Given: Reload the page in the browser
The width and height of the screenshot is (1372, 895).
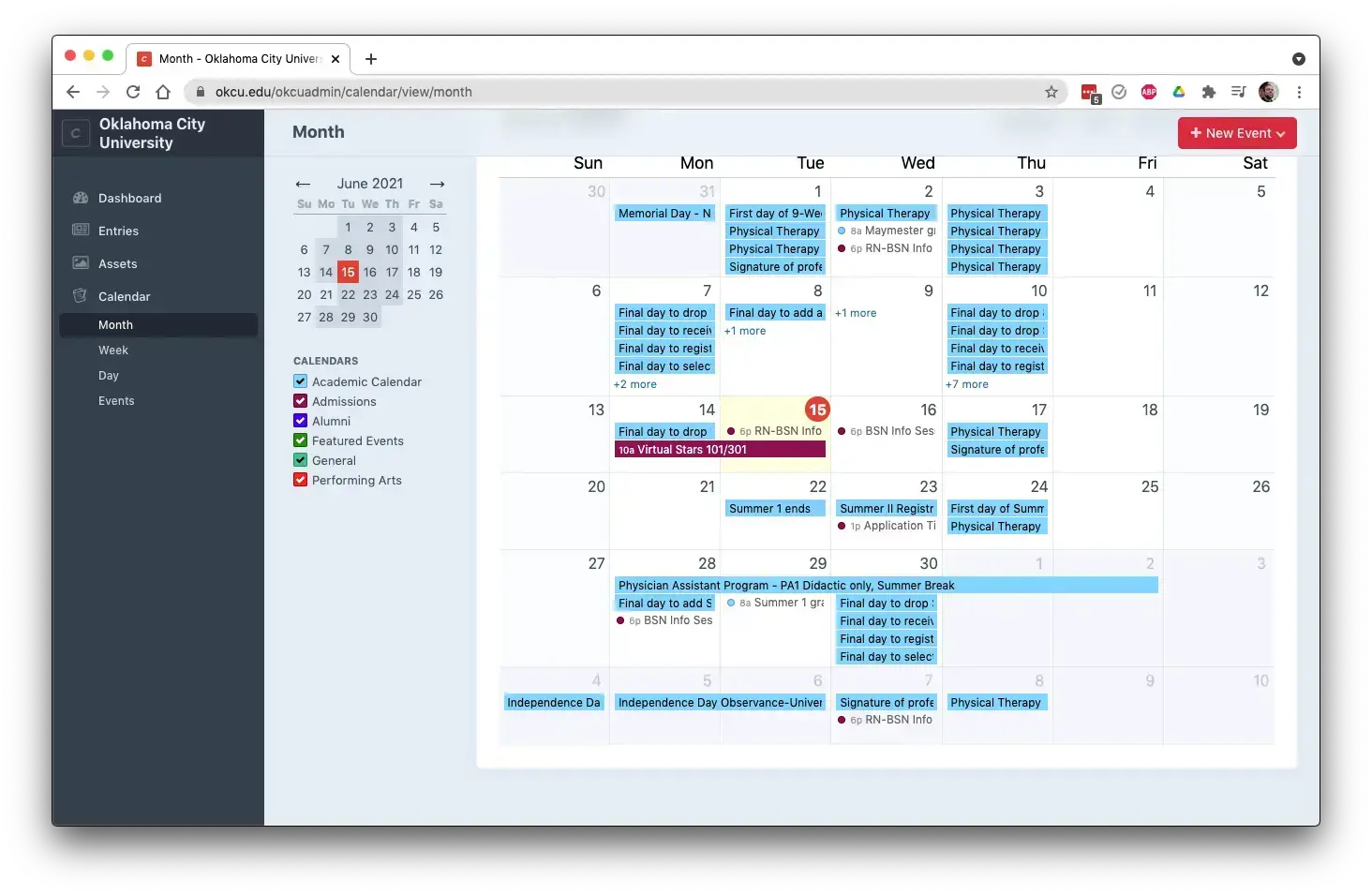Looking at the screenshot, I should pyautogui.click(x=133, y=92).
